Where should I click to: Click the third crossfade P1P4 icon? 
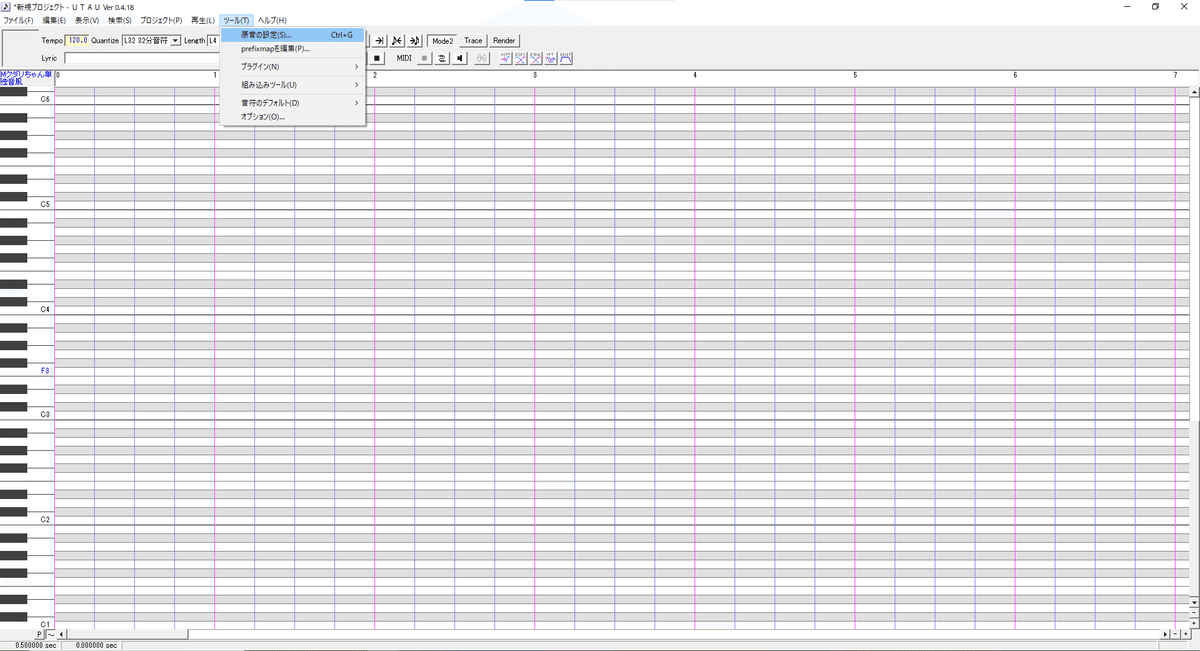pyautogui.click(x=536, y=58)
